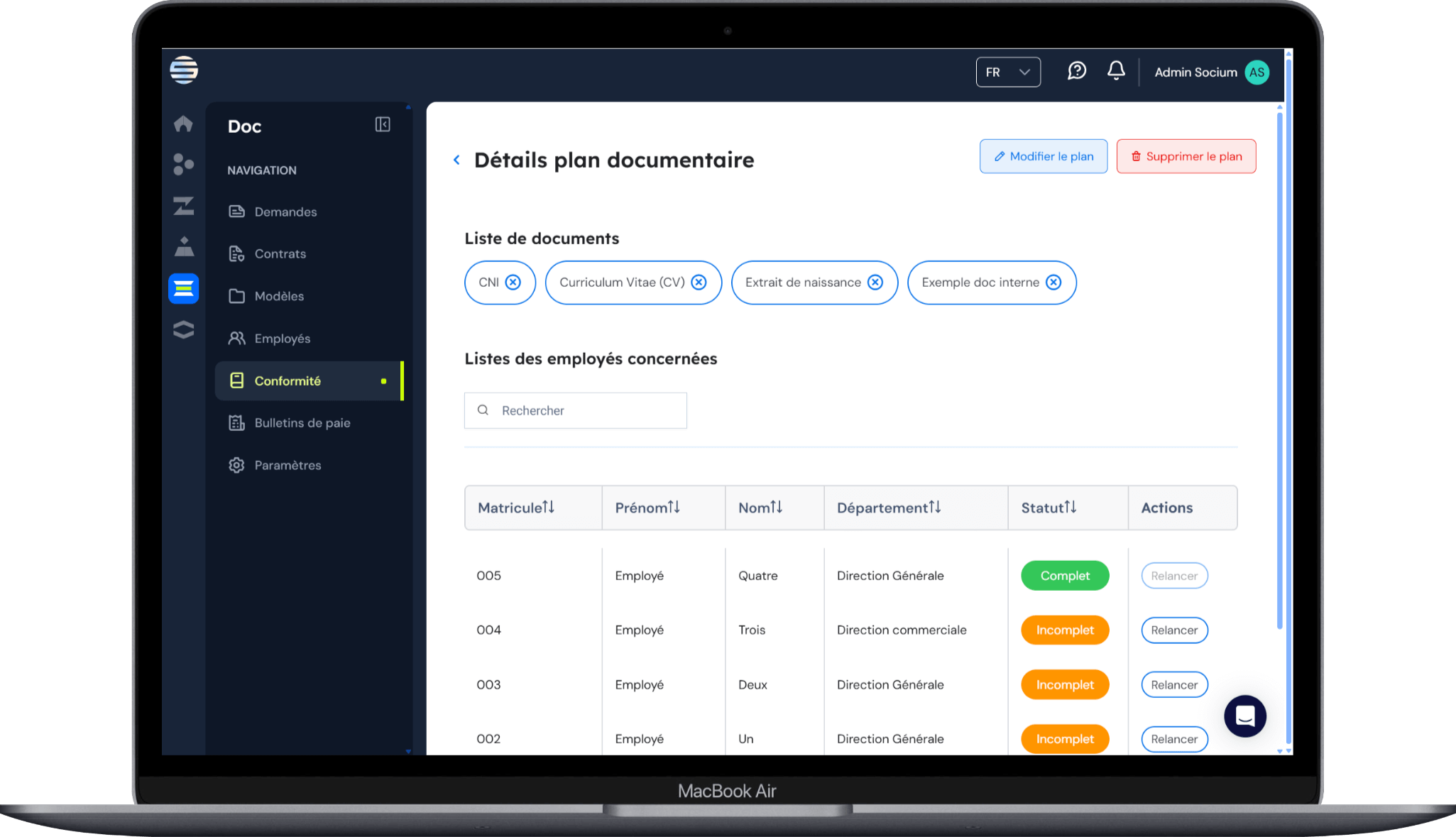Sort the table by Département column
Viewport: 1456px width, 837px height.
[935, 508]
